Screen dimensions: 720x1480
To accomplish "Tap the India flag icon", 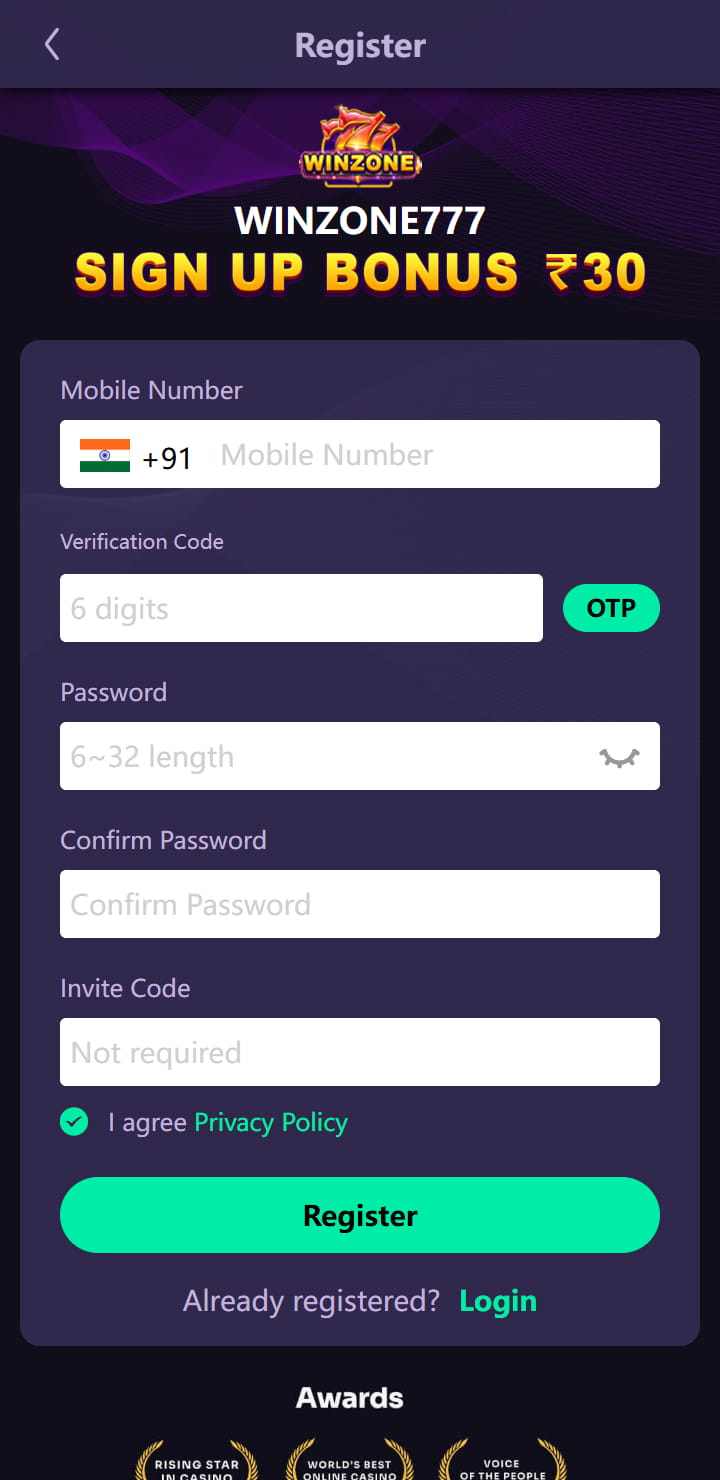I will point(105,455).
